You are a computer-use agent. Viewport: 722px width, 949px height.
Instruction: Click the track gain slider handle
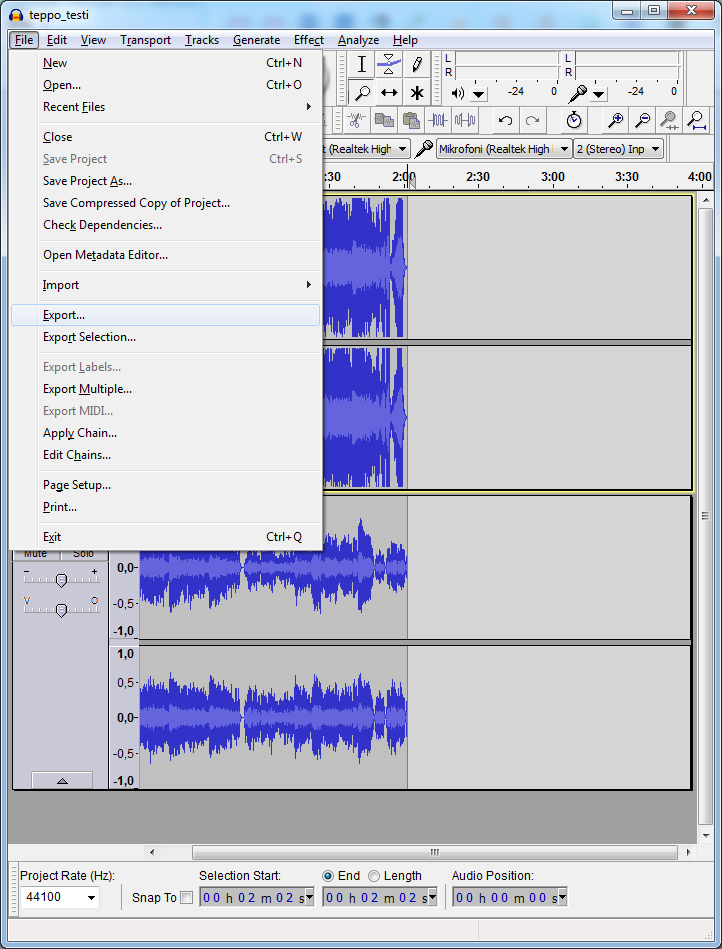coord(61,580)
